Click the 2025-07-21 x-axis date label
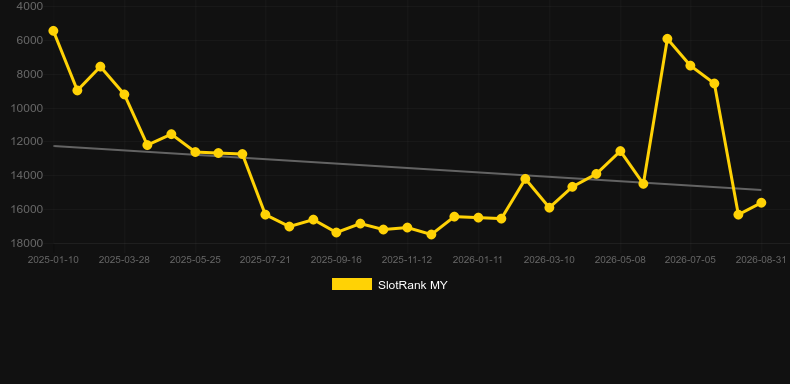Image resolution: width=790 pixels, height=384 pixels. coord(265,260)
